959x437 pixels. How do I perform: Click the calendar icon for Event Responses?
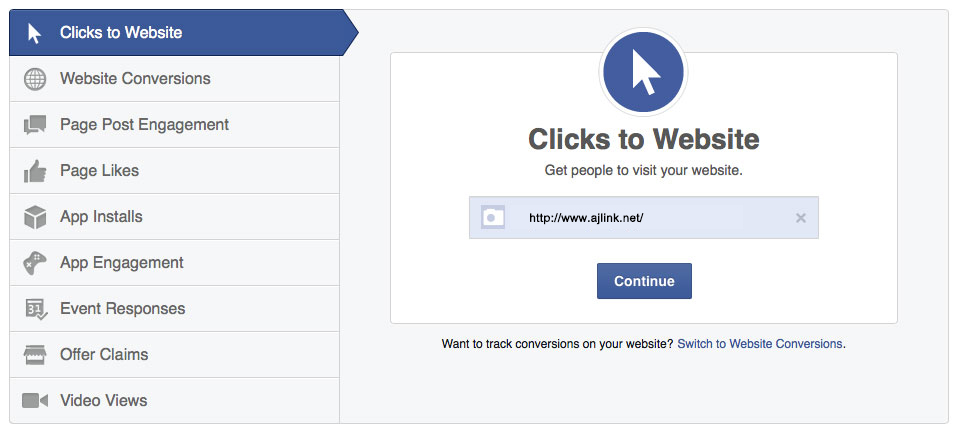pos(35,309)
